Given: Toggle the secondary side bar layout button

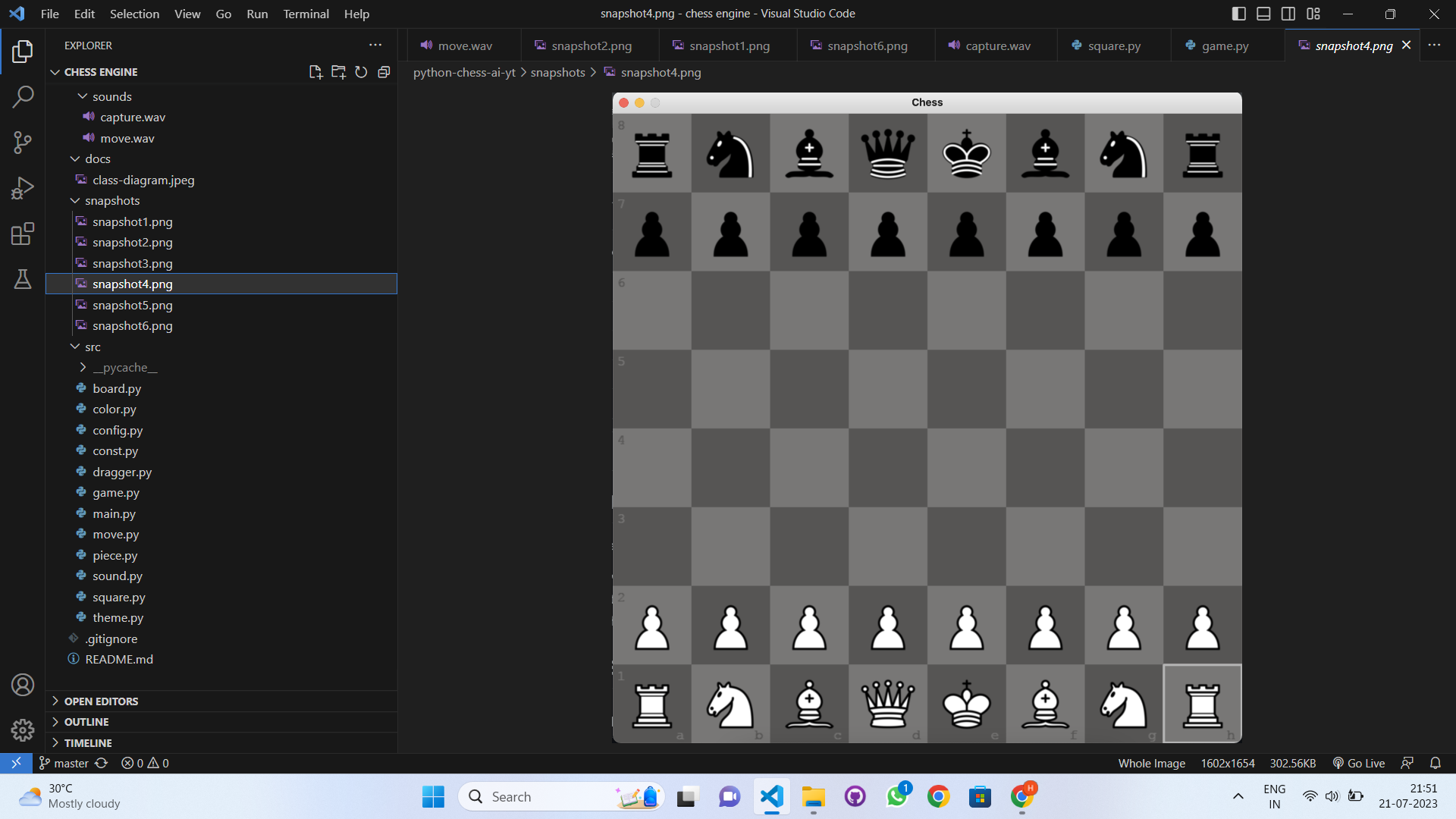Looking at the screenshot, I should tap(1288, 14).
